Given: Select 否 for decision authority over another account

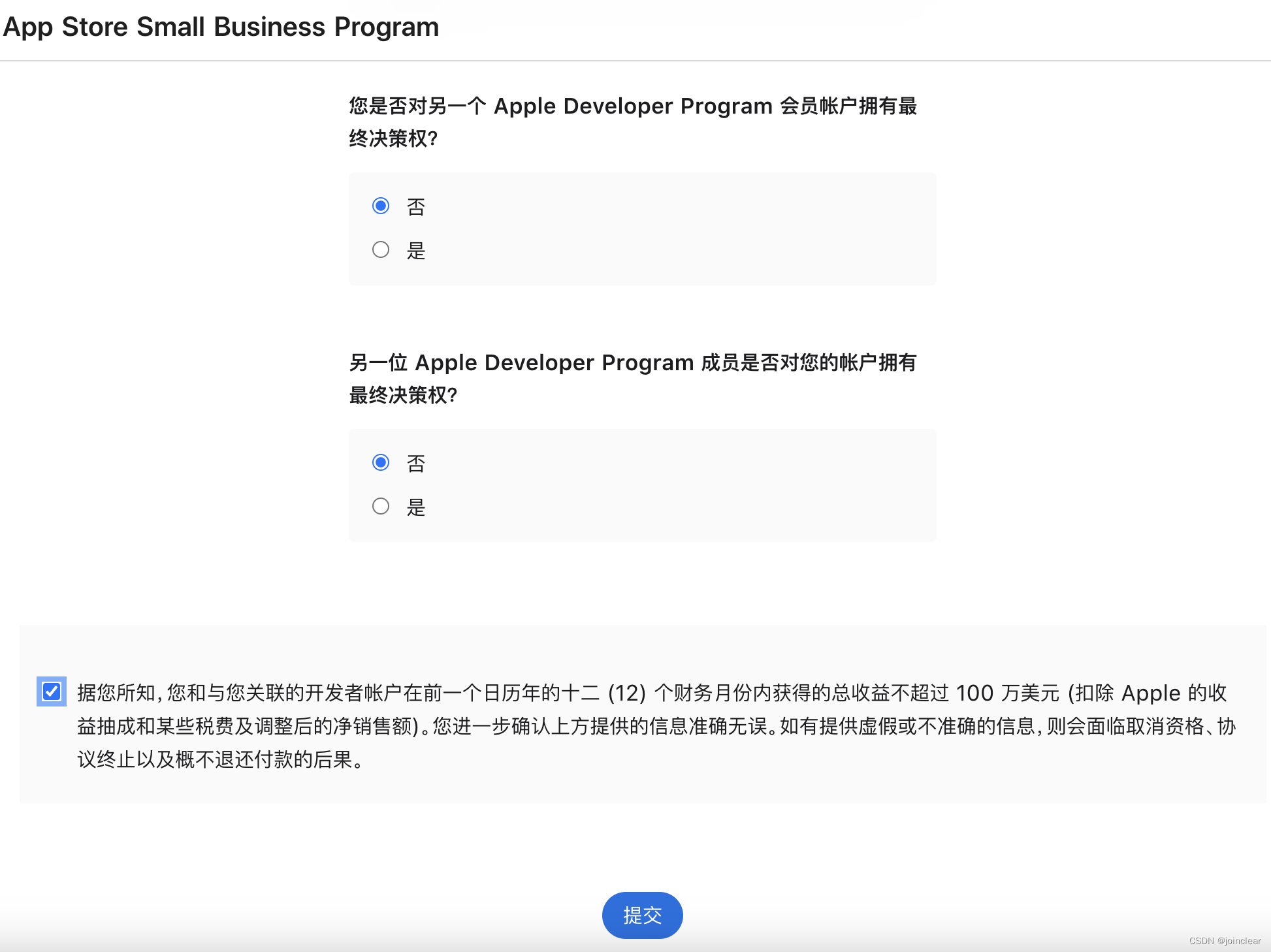Looking at the screenshot, I should coord(381,206).
